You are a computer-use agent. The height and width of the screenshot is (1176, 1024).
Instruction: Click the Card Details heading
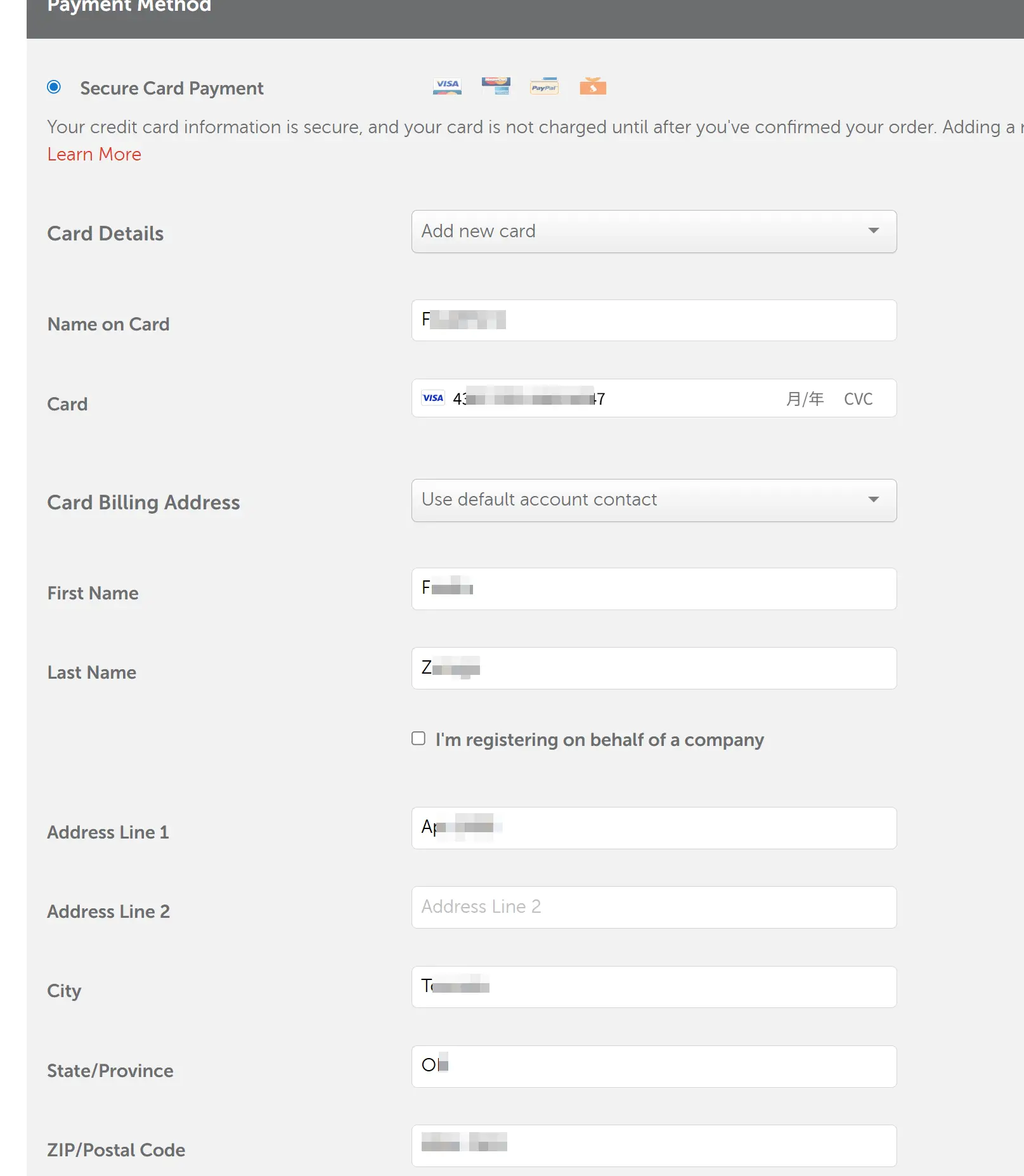[105, 233]
